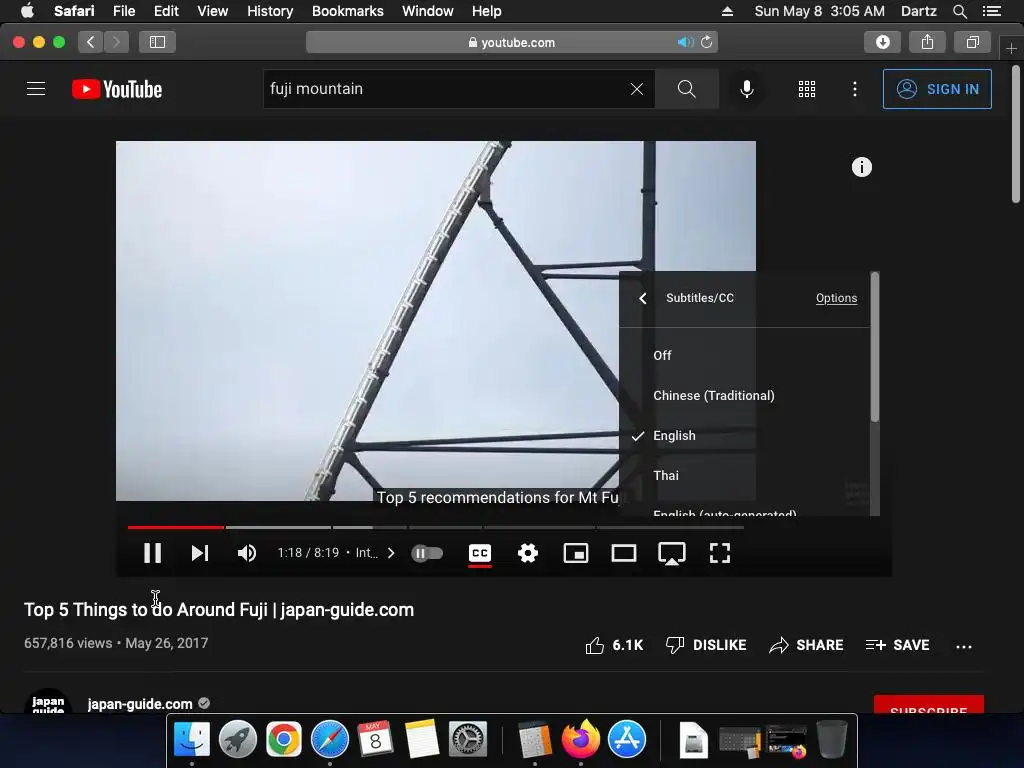Image resolution: width=1024 pixels, height=768 pixels.
Task: Open the Bookmarks menu
Action: click(x=347, y=11)
